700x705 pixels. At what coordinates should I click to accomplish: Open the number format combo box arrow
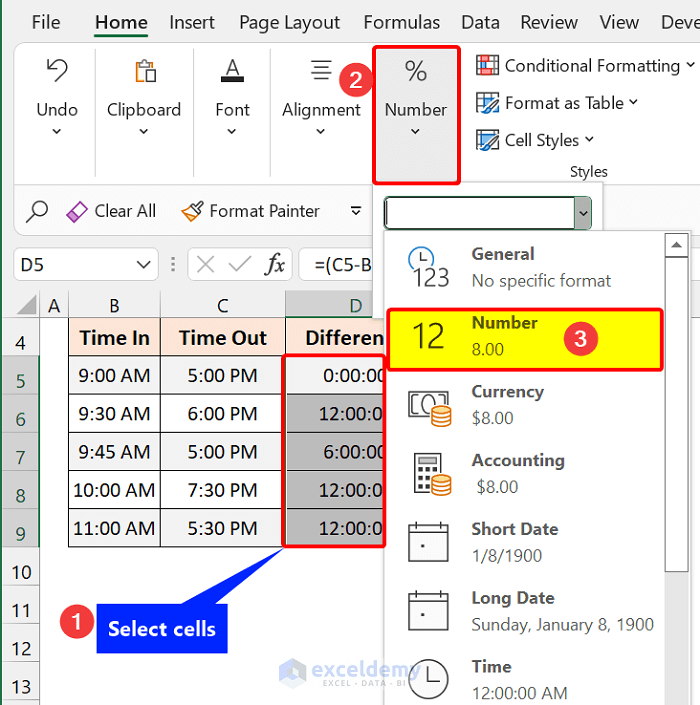pyautogui.click(x=583, y=213)
